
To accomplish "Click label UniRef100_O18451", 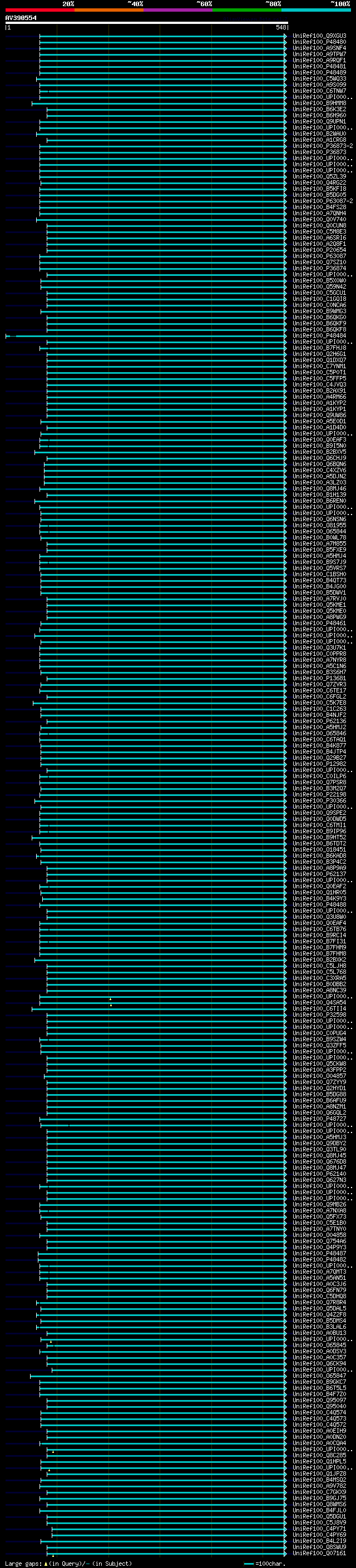I will (x=319, y=850).
